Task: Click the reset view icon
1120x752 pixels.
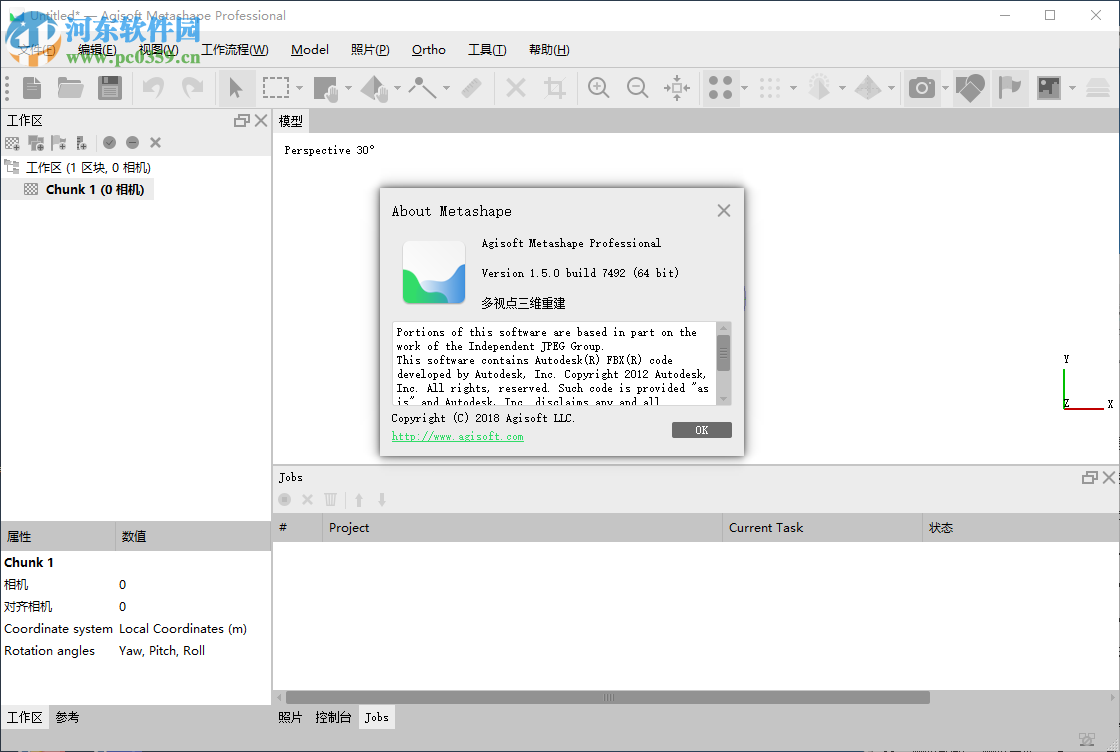Action: tap(677, 88)
